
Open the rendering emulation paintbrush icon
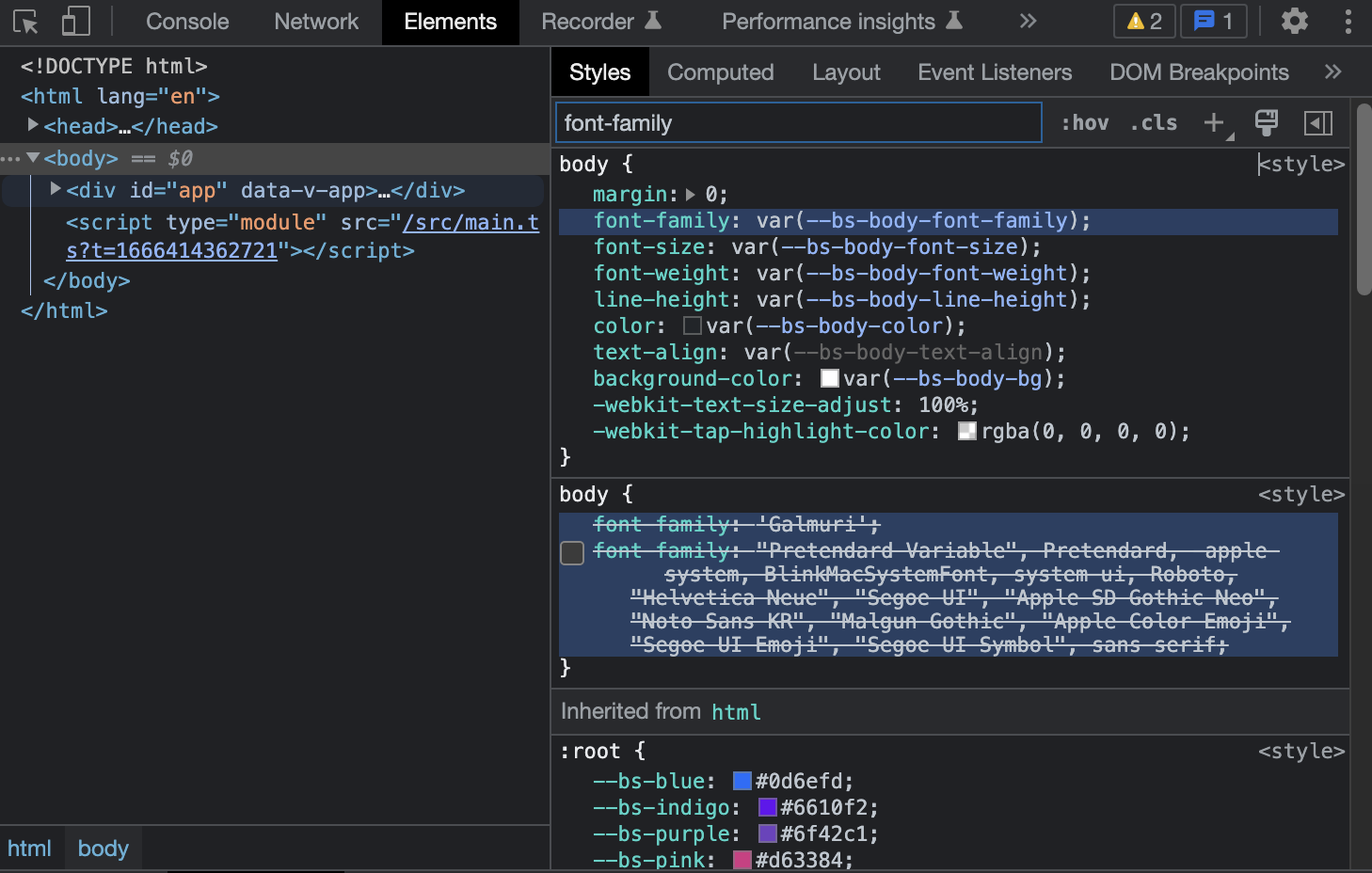point(1267,122)
